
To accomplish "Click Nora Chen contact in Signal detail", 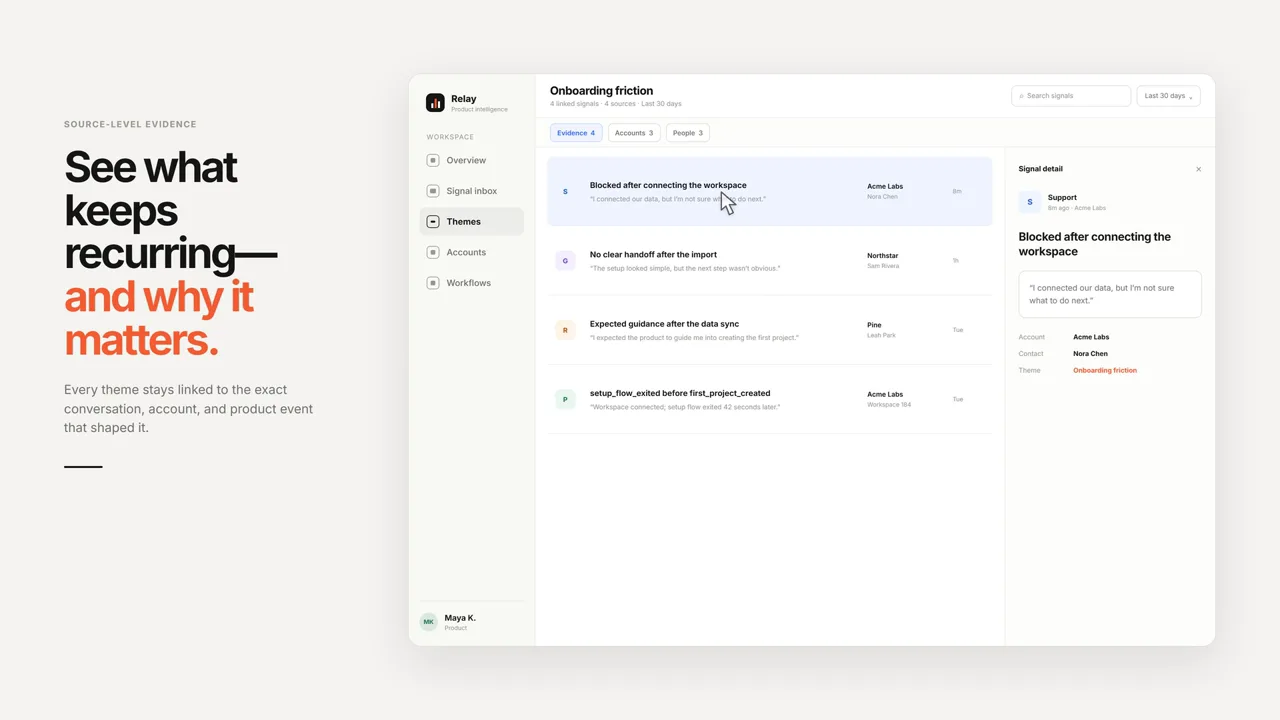I will [1090, 354].
